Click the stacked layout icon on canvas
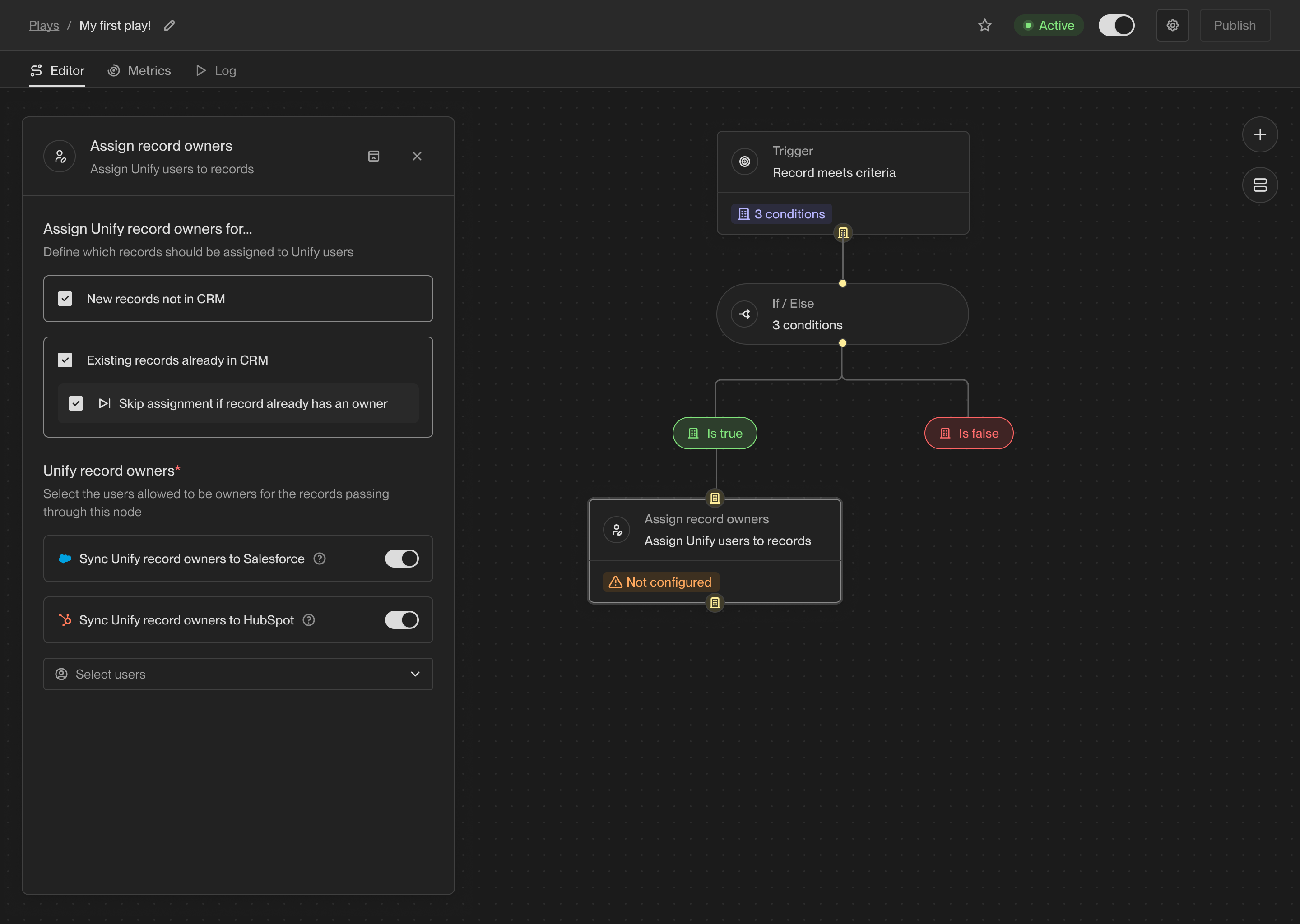The width and height of the screenshot is (1300, 924). (x=1259, y=185)
